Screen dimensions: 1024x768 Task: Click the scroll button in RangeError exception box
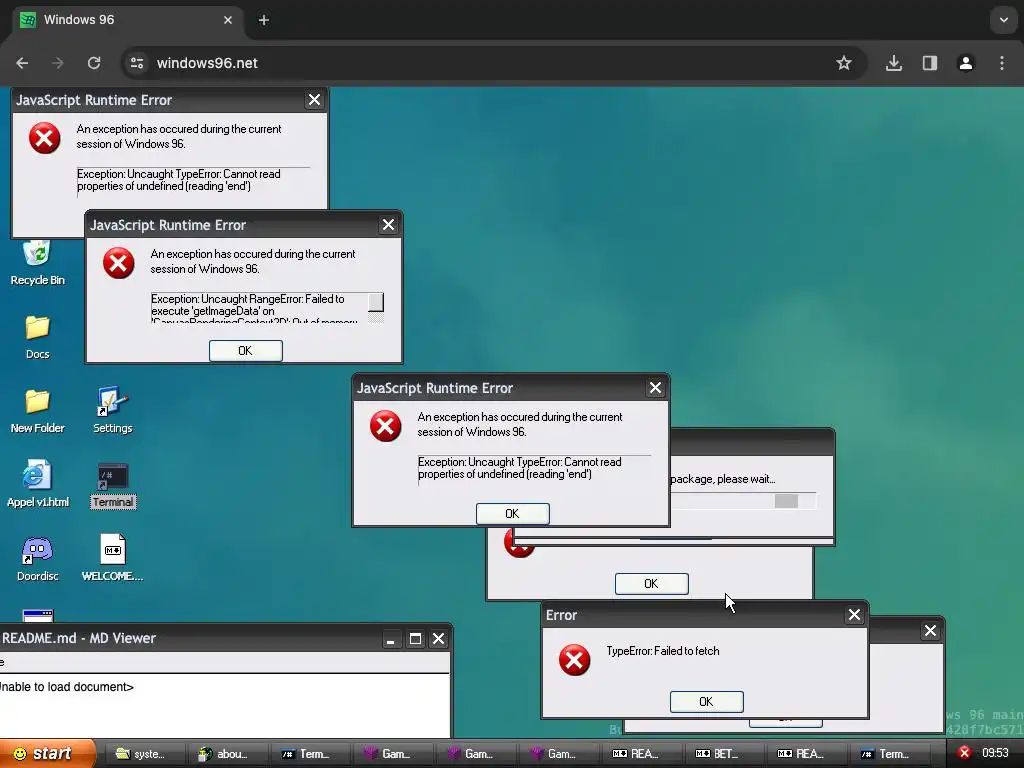pyautogui.click(x=376, y=302)
